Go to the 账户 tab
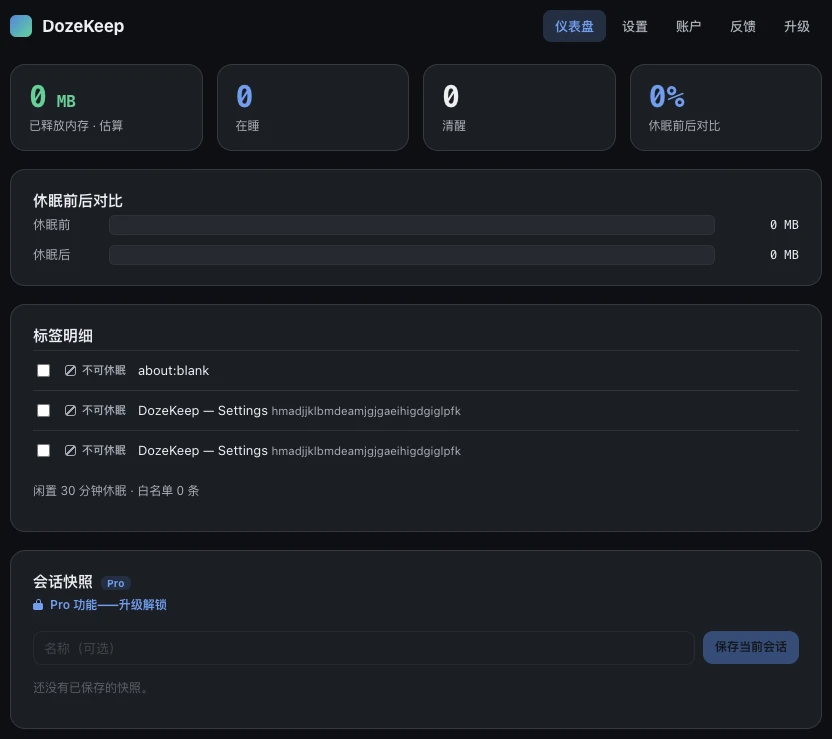The height and width of the screenshot is (739, 832). (x=688, y=26)
